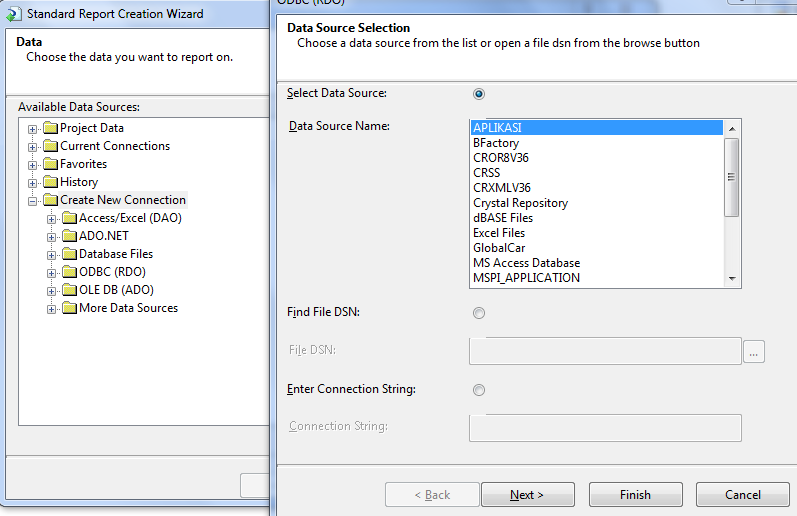Image resolution: width=797 pixels, height=516 pixels.
Task: Expand the Access/Excel (DAO) node
Action: tap(52, 219)
